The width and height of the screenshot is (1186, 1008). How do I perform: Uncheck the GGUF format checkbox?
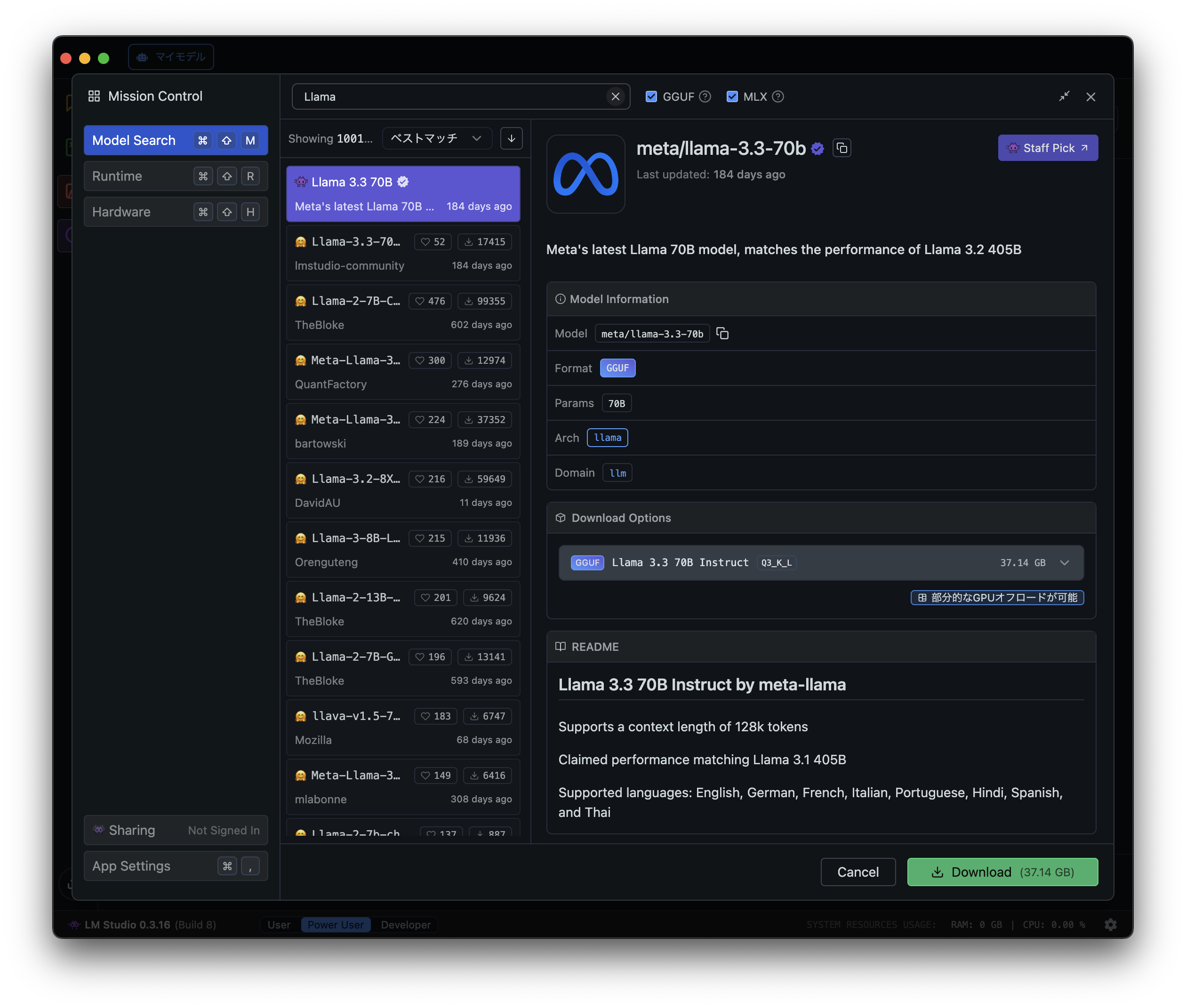651,96
